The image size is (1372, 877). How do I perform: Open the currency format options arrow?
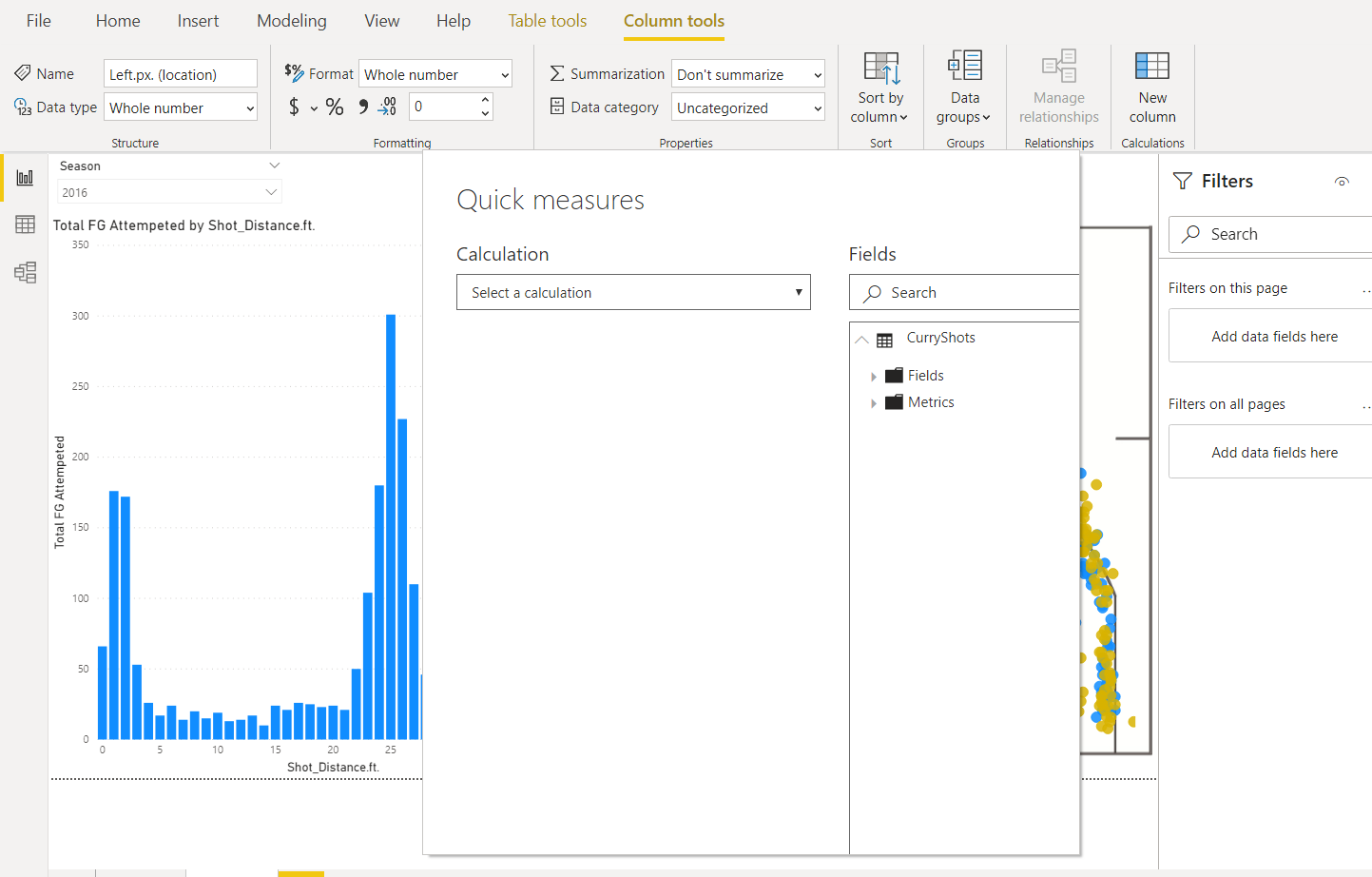point(314,108)
